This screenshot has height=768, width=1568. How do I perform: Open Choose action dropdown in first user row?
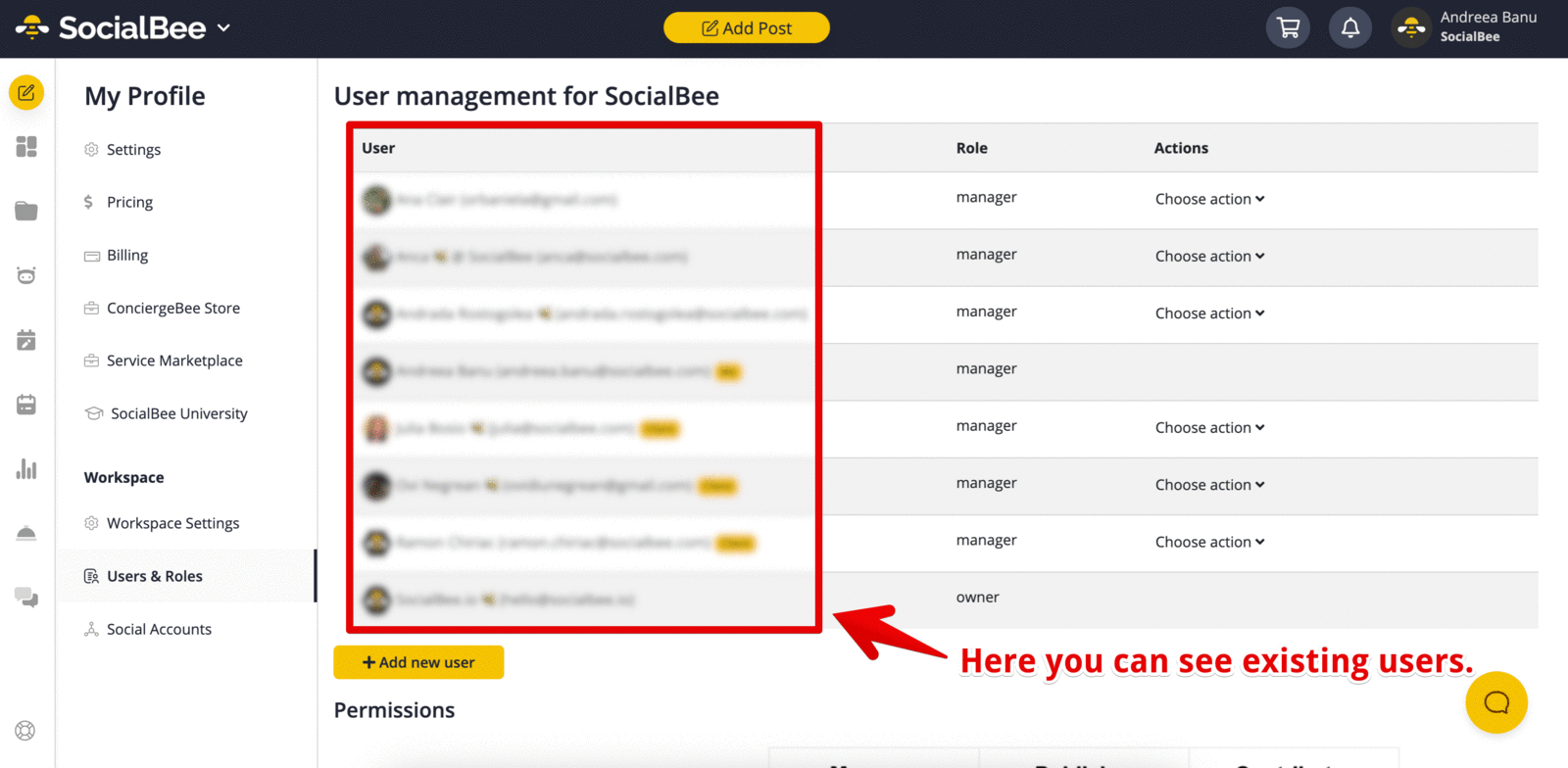pos(1209,199)
